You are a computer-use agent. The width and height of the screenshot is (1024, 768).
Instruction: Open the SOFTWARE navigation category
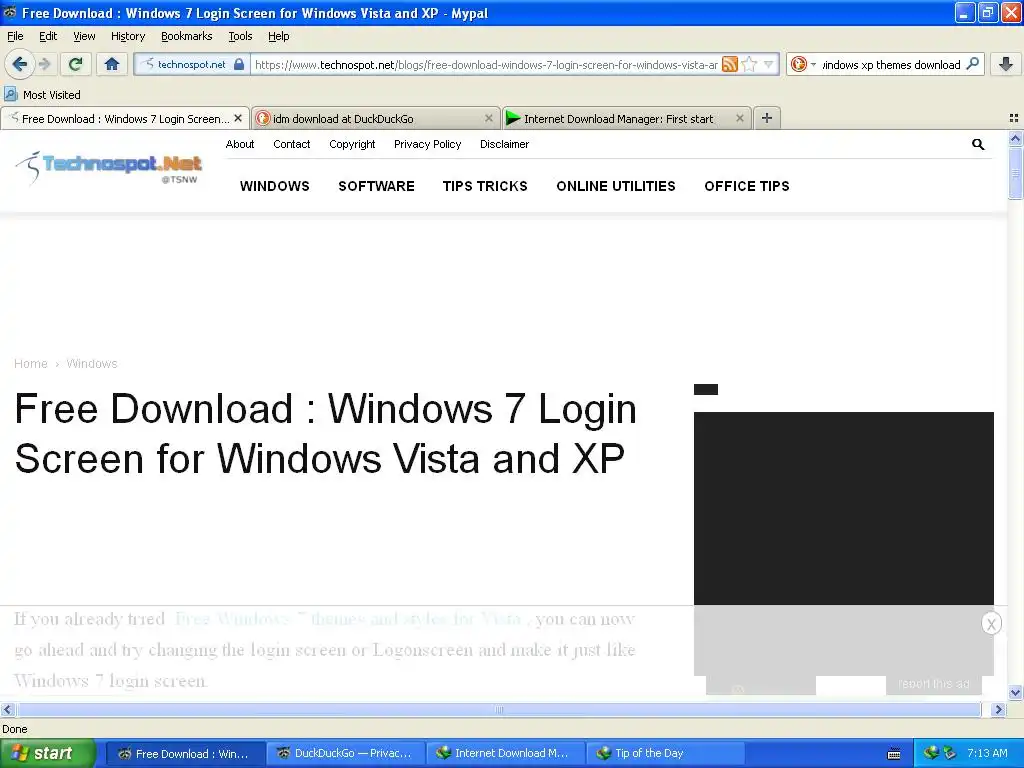coord(376,186)
